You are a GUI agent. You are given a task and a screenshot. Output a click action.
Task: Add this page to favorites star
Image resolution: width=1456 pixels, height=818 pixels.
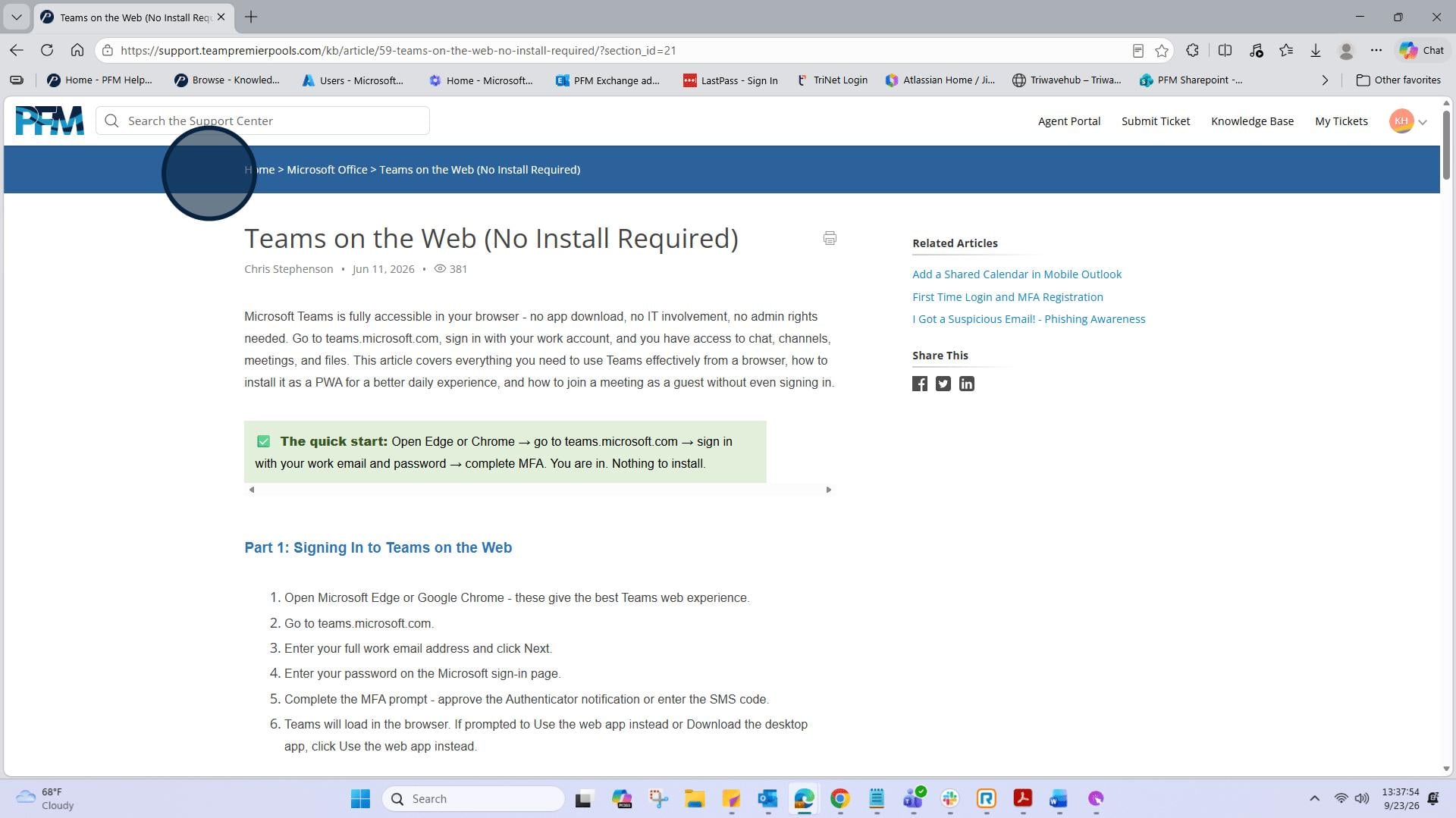pyautogui.click(x=1162, y=51)
